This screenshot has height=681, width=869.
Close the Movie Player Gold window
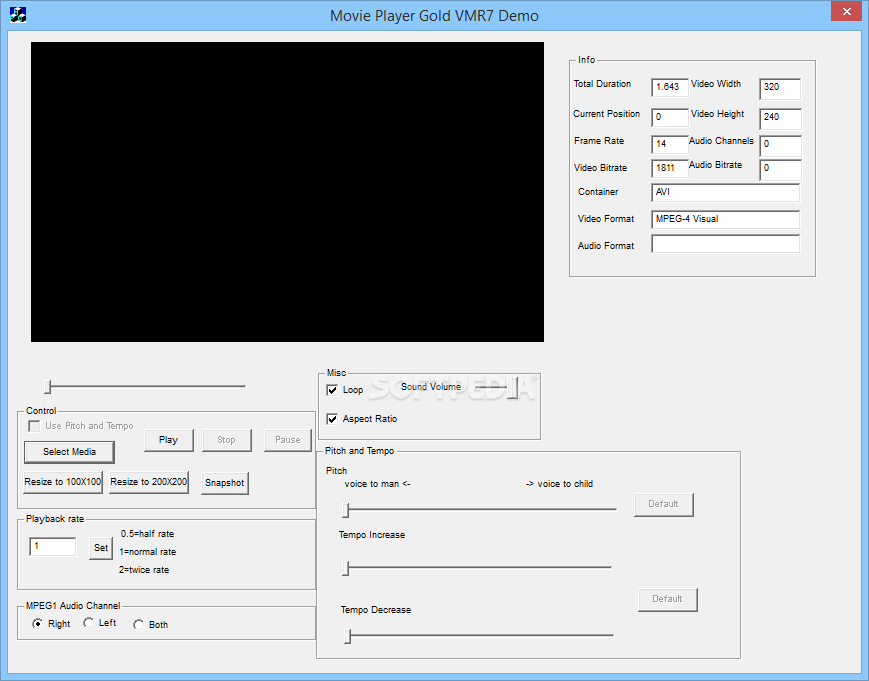(x=846, y=11)
